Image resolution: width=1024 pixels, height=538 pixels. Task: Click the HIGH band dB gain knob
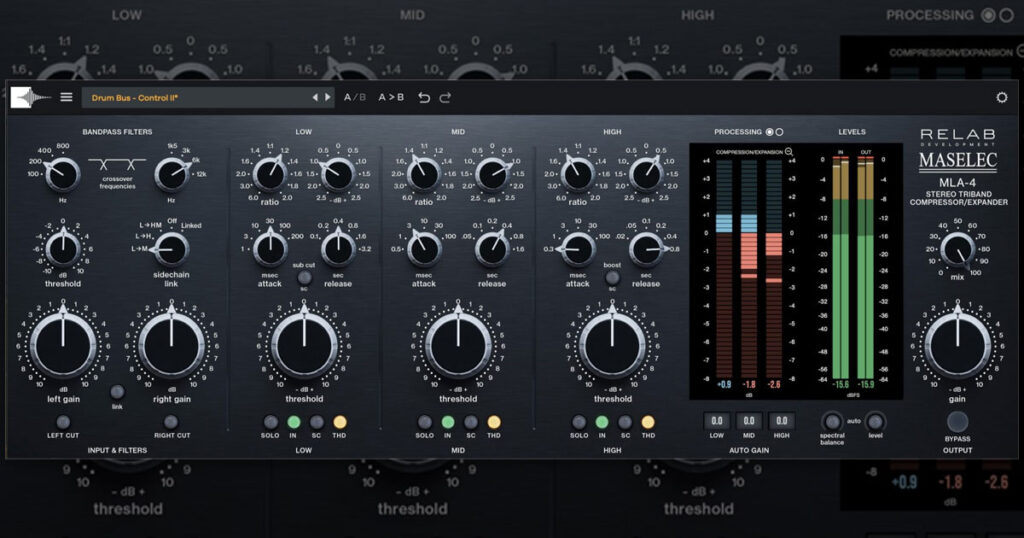point(646,174)
